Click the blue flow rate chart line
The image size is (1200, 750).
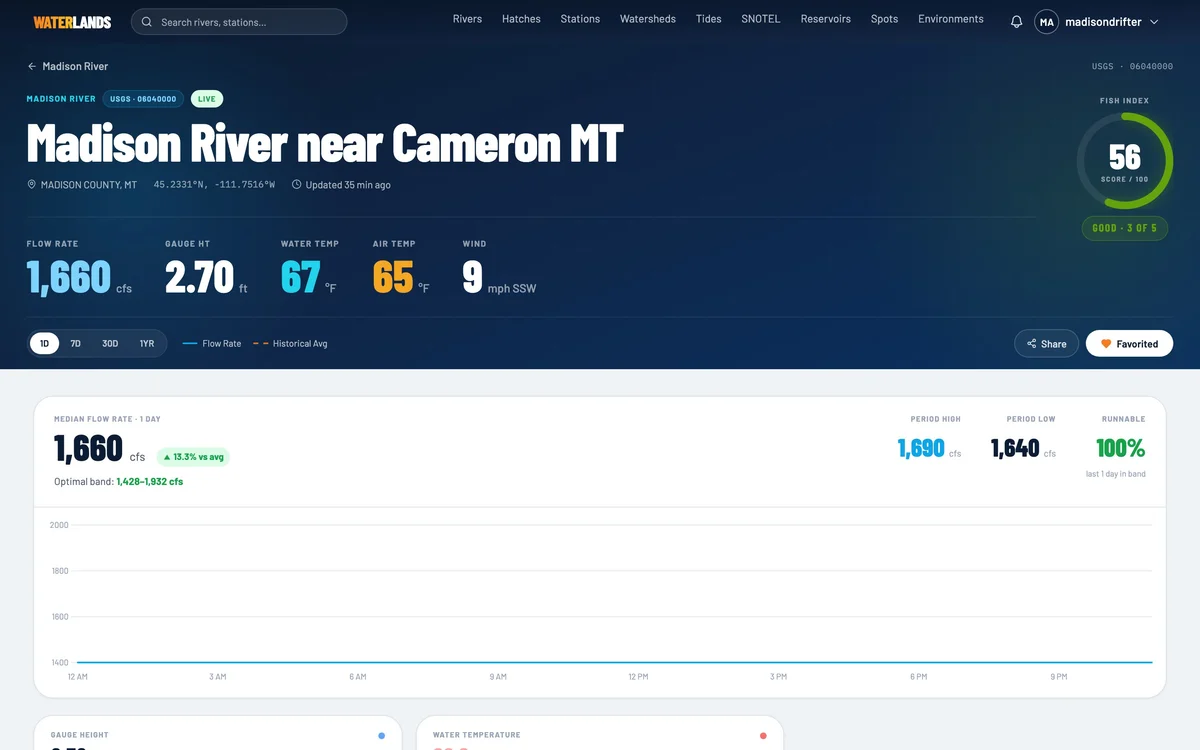(x=614, y=662)
